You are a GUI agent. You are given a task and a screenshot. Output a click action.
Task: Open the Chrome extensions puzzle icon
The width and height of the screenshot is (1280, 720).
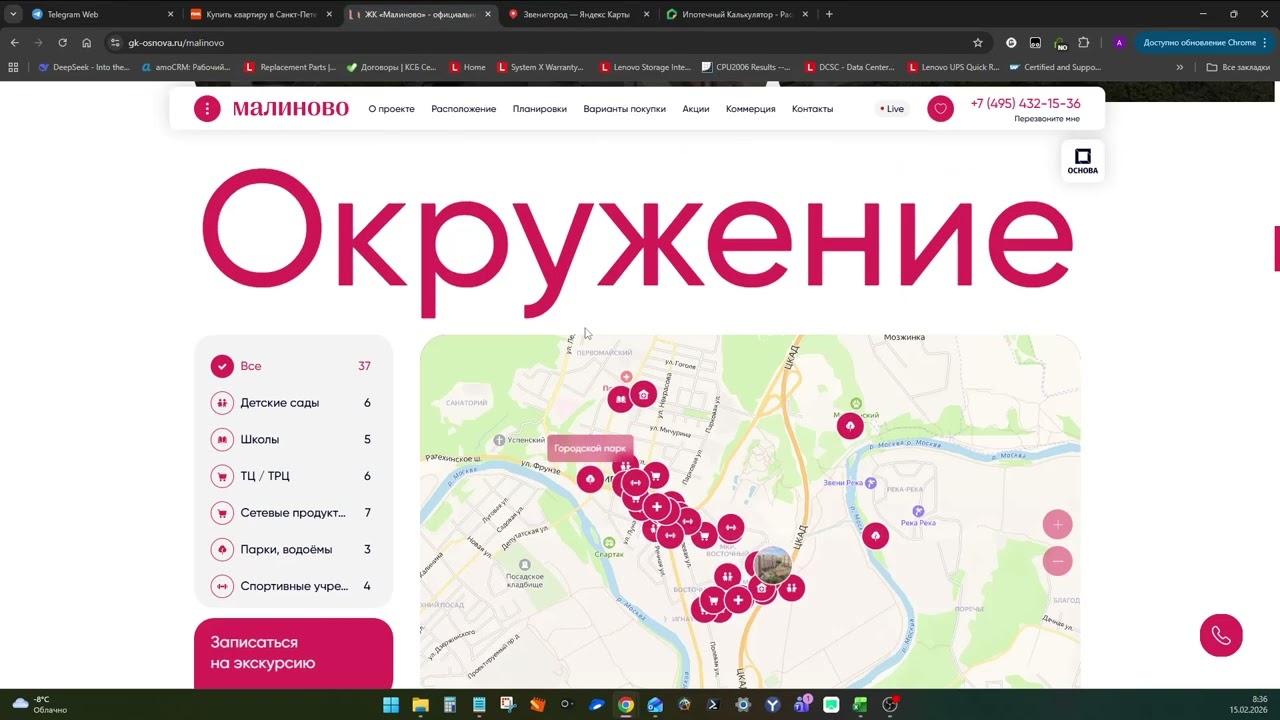[x=1083, y=43]
